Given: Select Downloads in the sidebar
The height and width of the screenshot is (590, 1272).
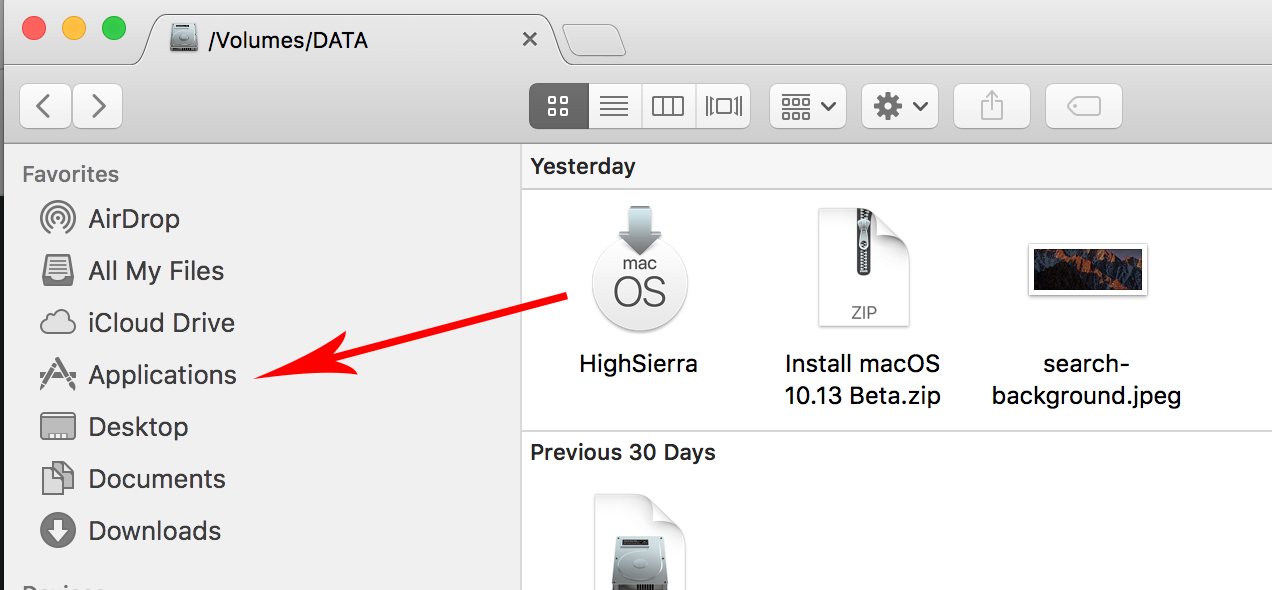Looking at the screenshot, I should point(154,530).
